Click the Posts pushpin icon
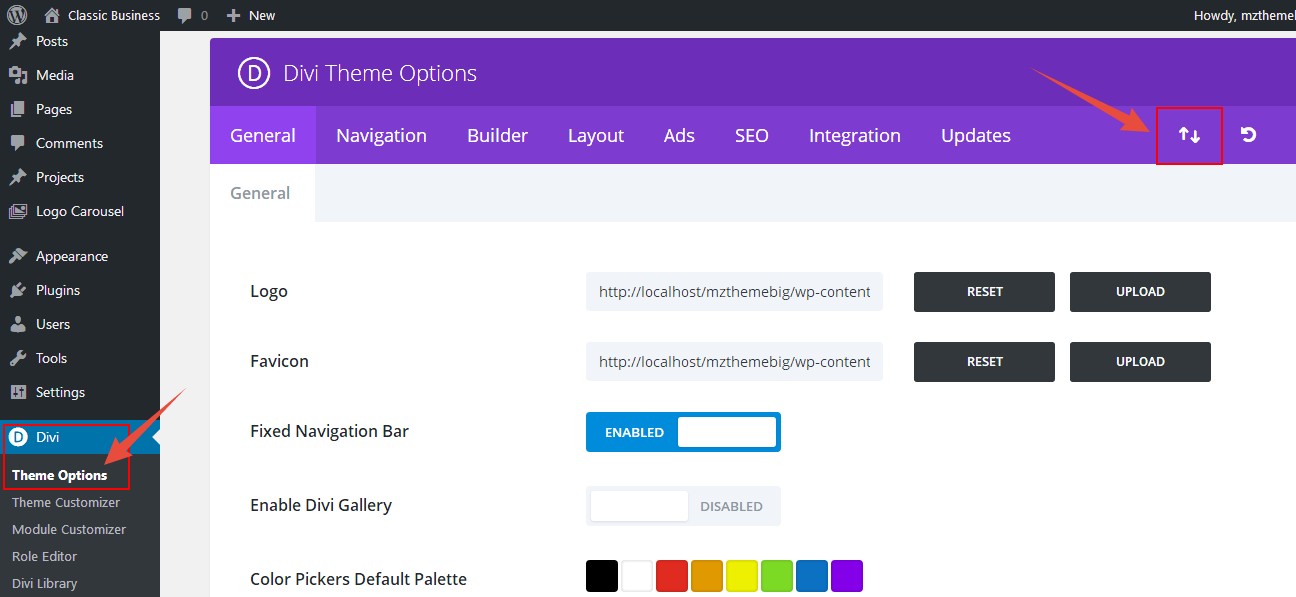1296x597 pixels. click(x=18, y=41)
